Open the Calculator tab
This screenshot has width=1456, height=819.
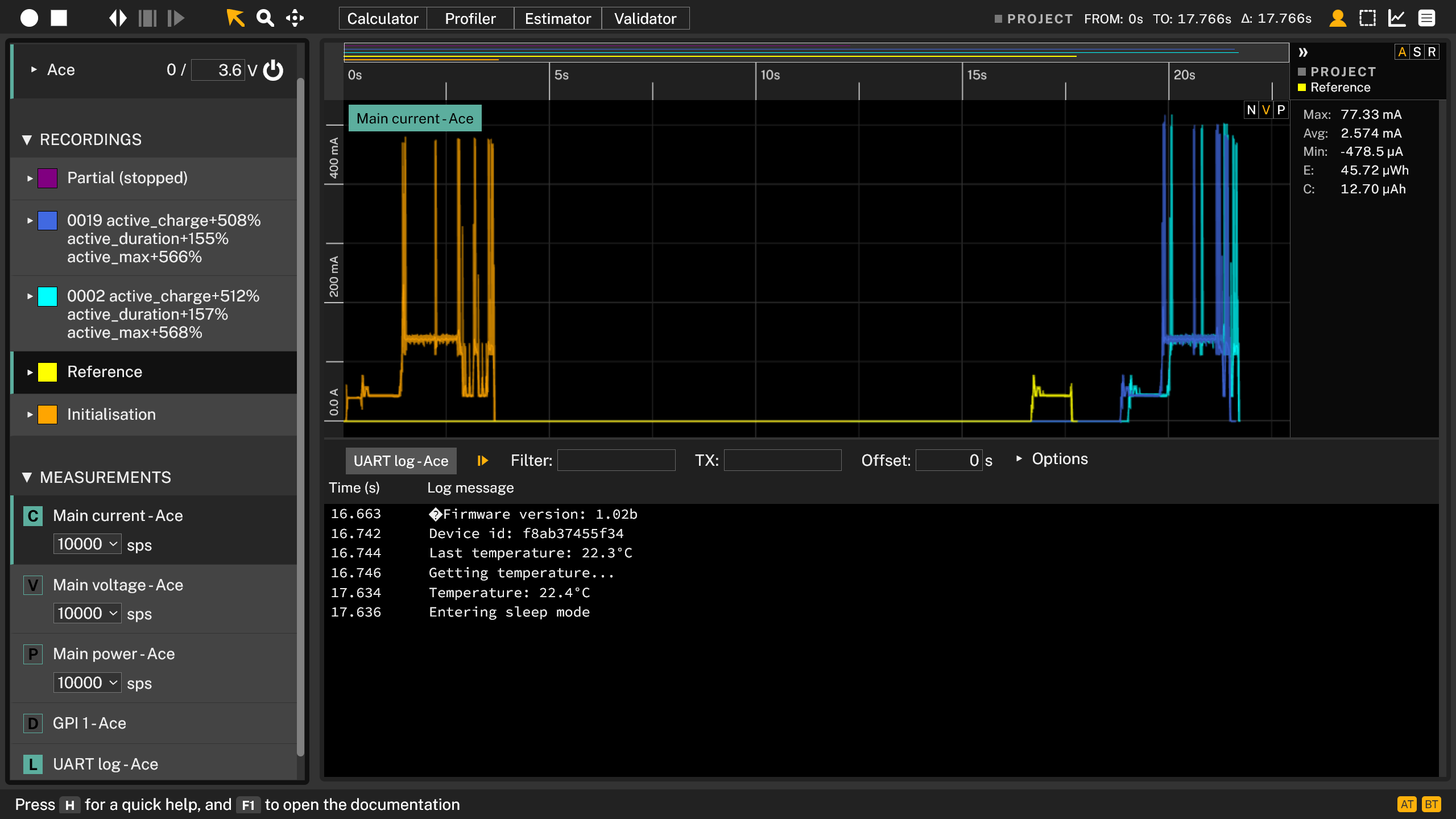pyautogui.click(x=383, y=18)
